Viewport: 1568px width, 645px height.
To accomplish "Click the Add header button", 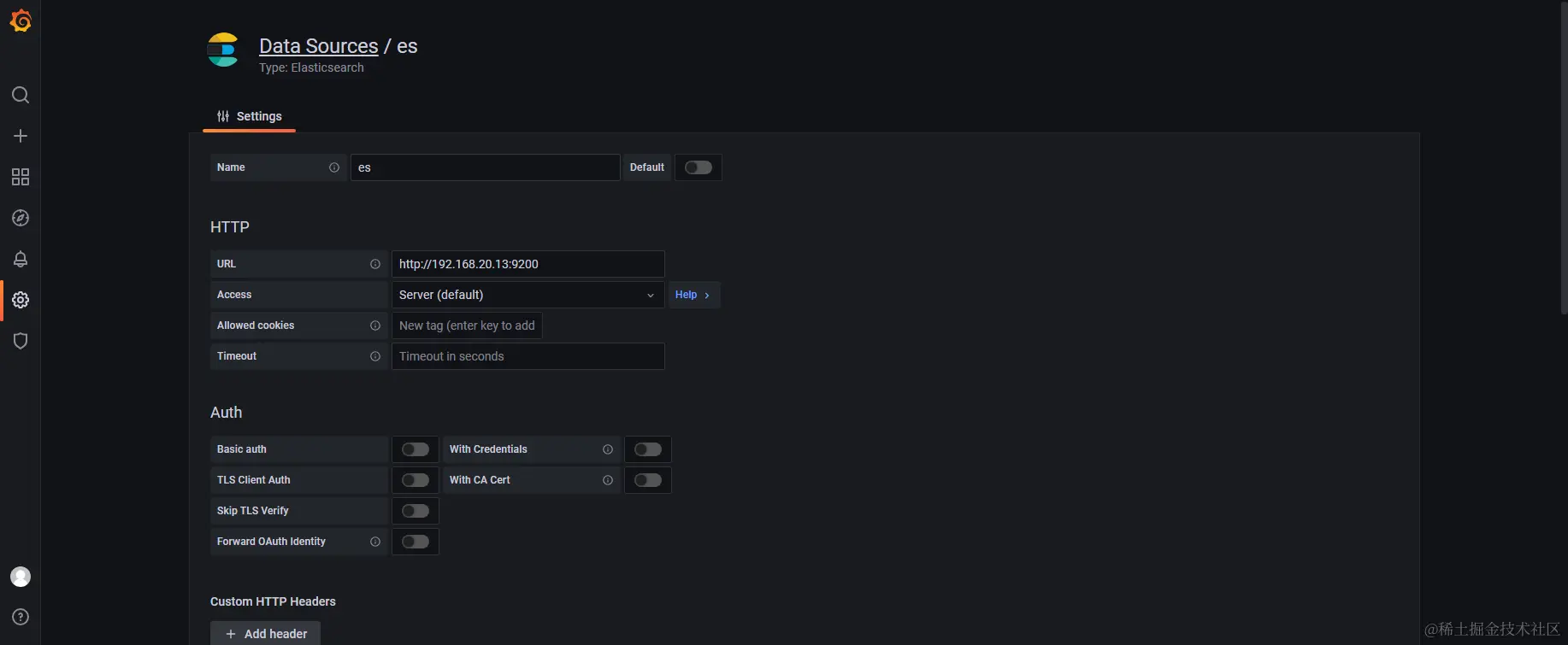I will (265, 633).
